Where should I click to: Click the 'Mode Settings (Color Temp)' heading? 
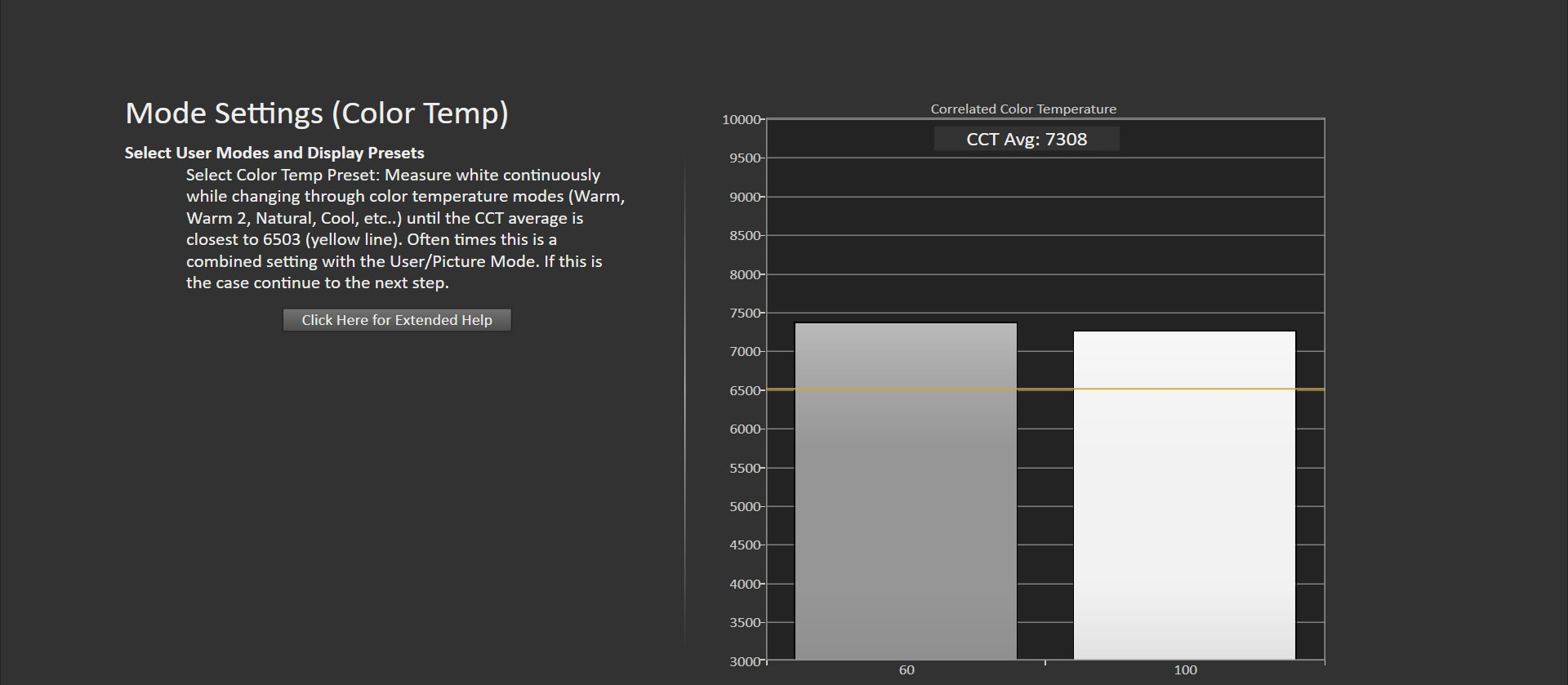(x=317, y=113)
